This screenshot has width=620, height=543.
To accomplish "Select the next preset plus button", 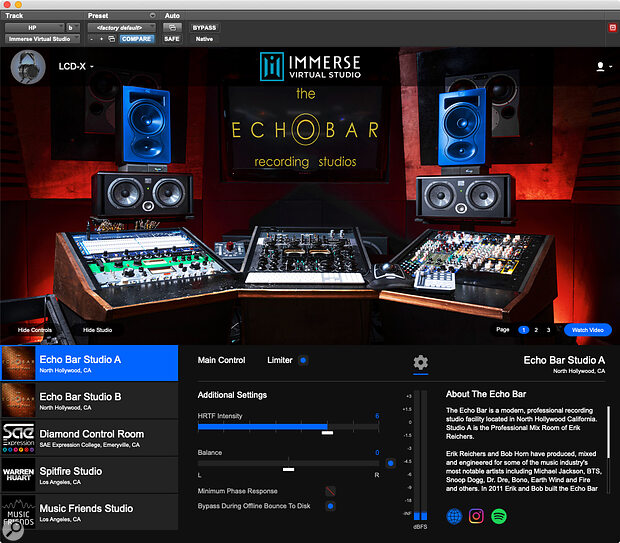I will 101,39.
